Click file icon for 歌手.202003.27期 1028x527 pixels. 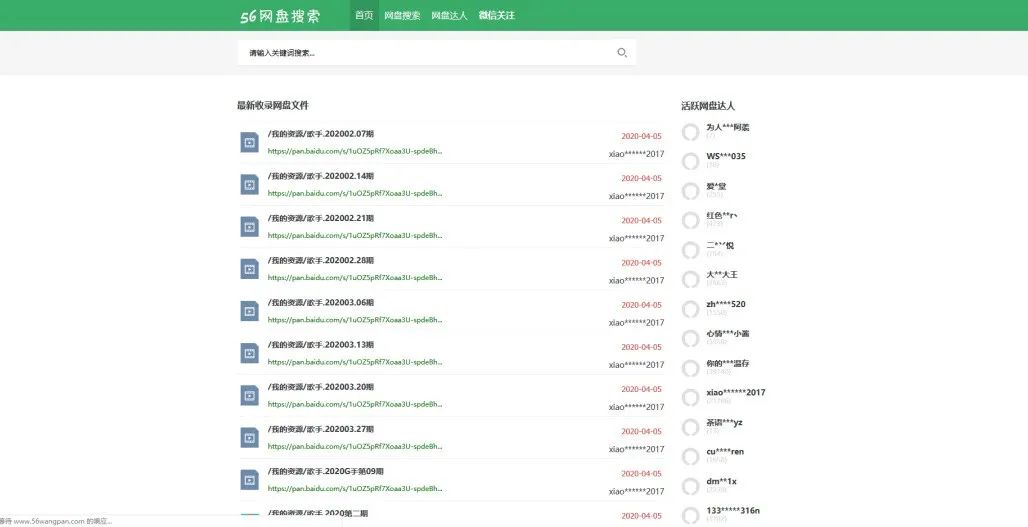click(249, 438)
